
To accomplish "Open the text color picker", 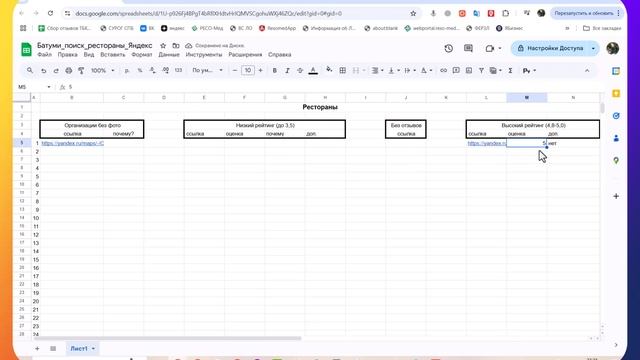I will (x=313, y=71).
